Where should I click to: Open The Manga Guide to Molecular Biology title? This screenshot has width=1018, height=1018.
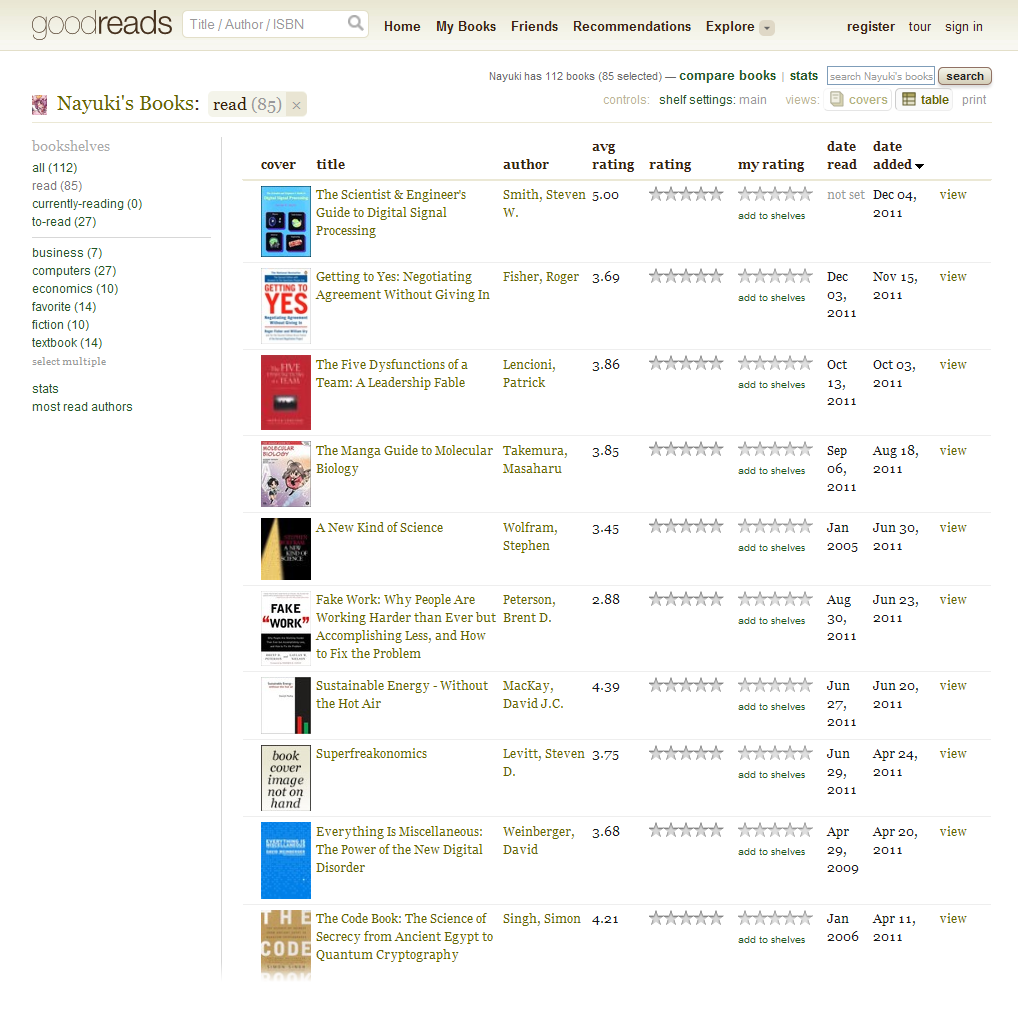point(404,459)
